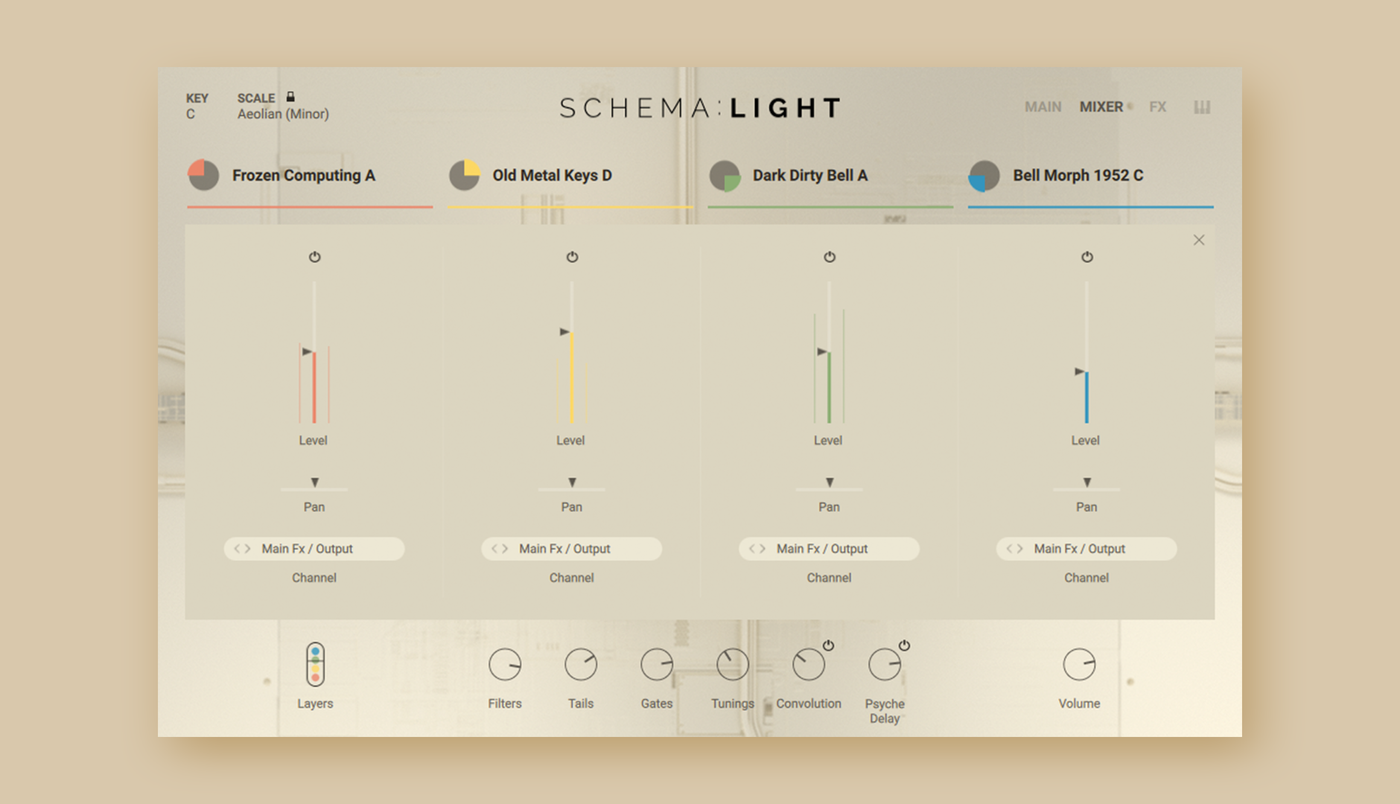Image resolution: width=1400 pixels, height=804 pixels.
Task: Toggle the Convolution effect power button
Action: 829,646
